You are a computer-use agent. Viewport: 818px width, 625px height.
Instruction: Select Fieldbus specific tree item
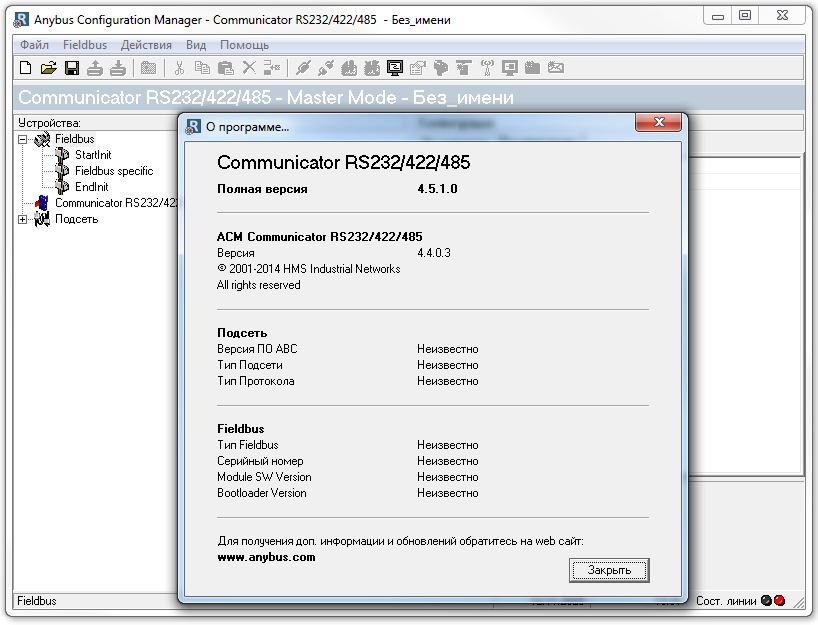click(x=113, y=171)
